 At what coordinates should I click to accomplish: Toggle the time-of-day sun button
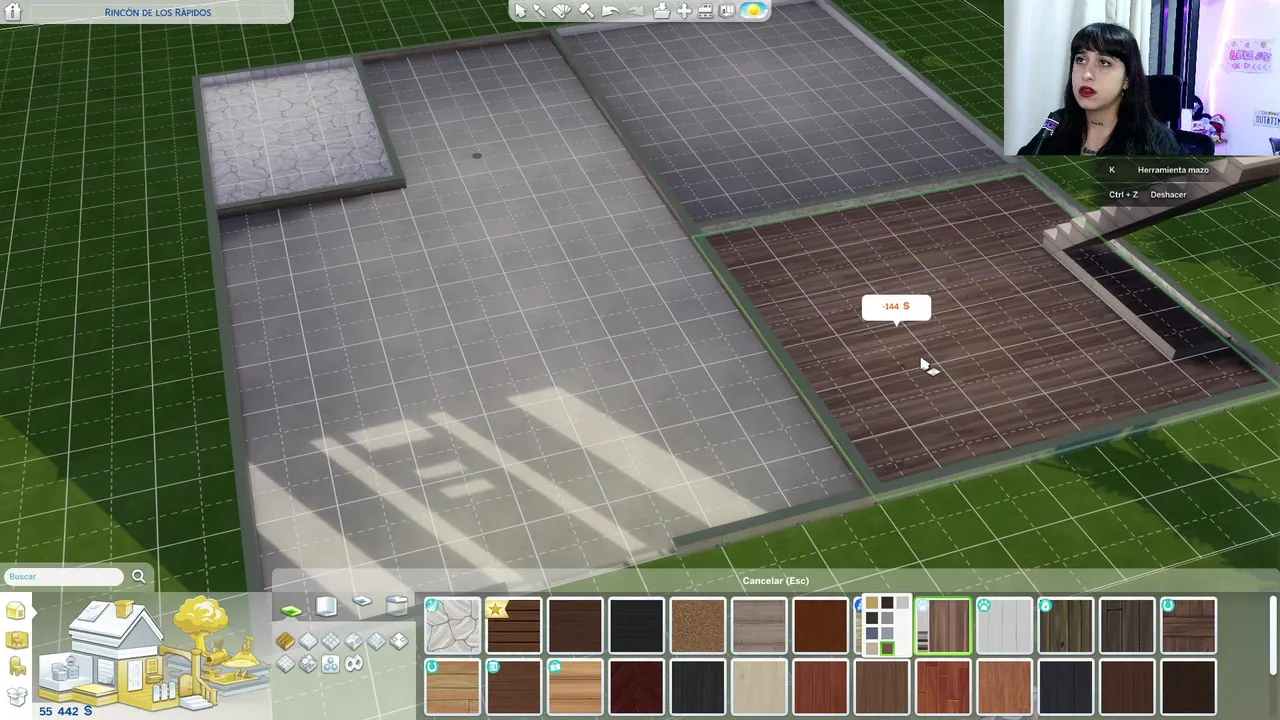[x=753, y=10]
